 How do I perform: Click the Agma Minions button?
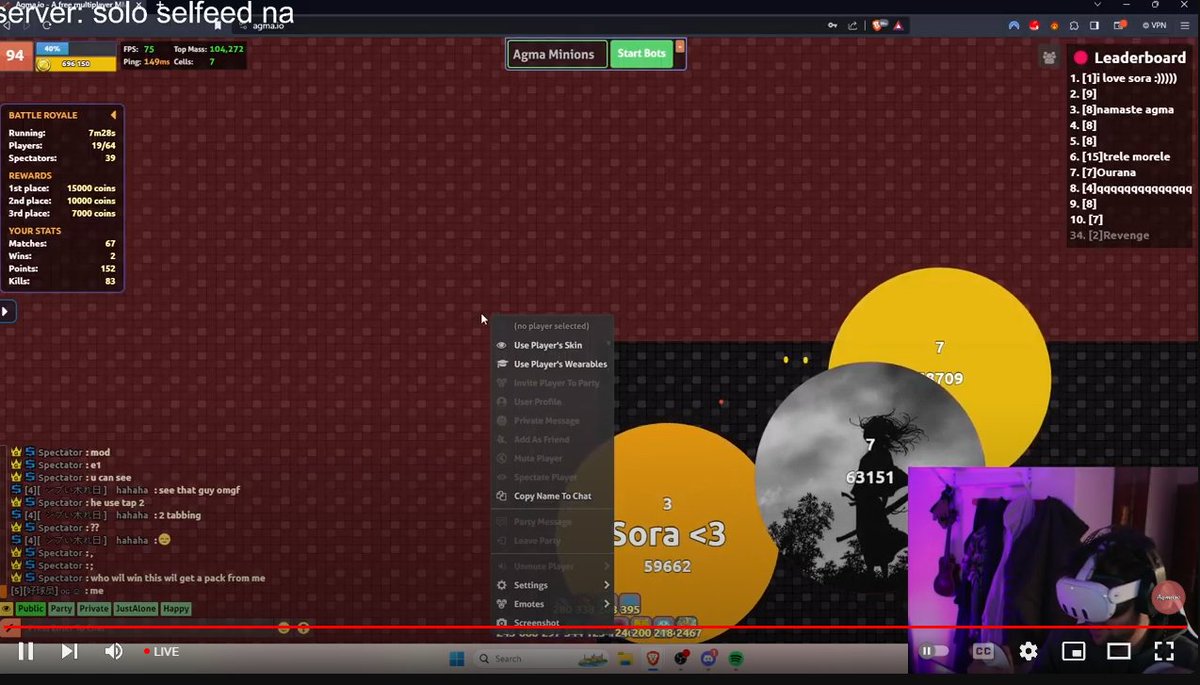(557, 54)
